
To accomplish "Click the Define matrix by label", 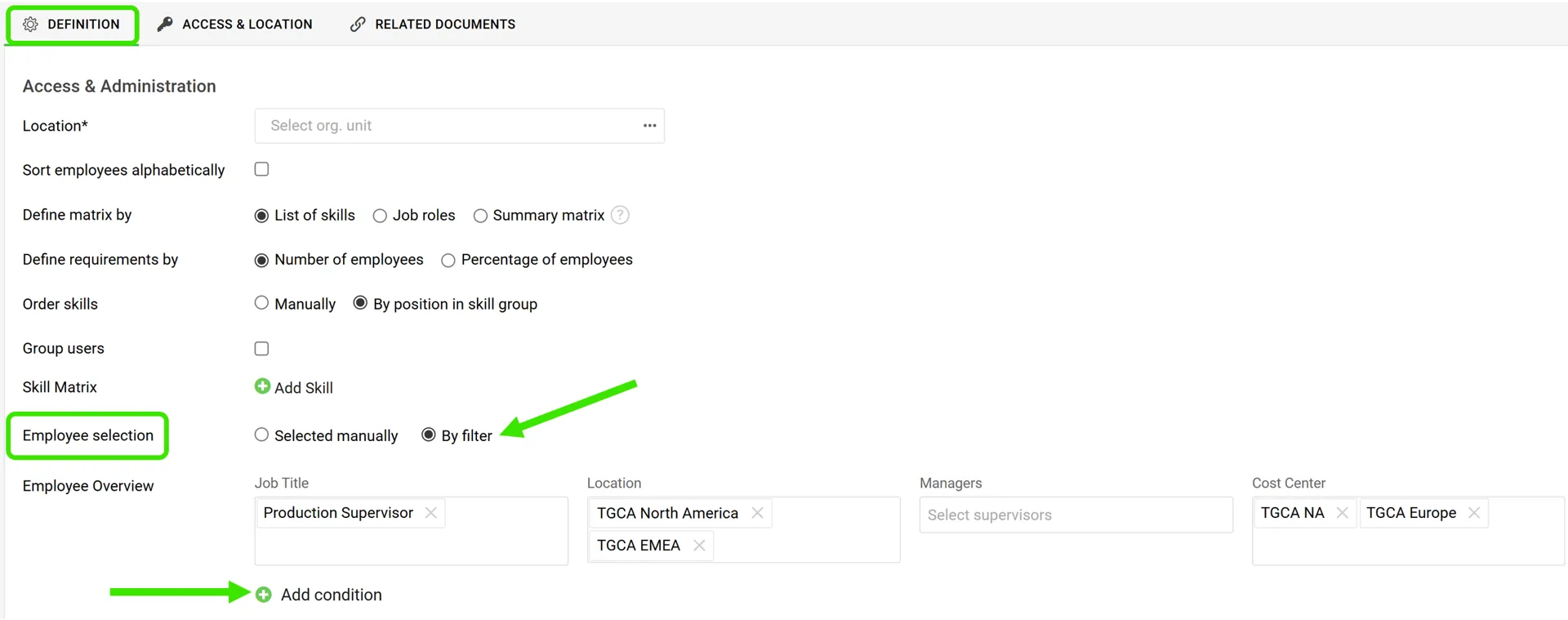I will (x=77, y=215).
